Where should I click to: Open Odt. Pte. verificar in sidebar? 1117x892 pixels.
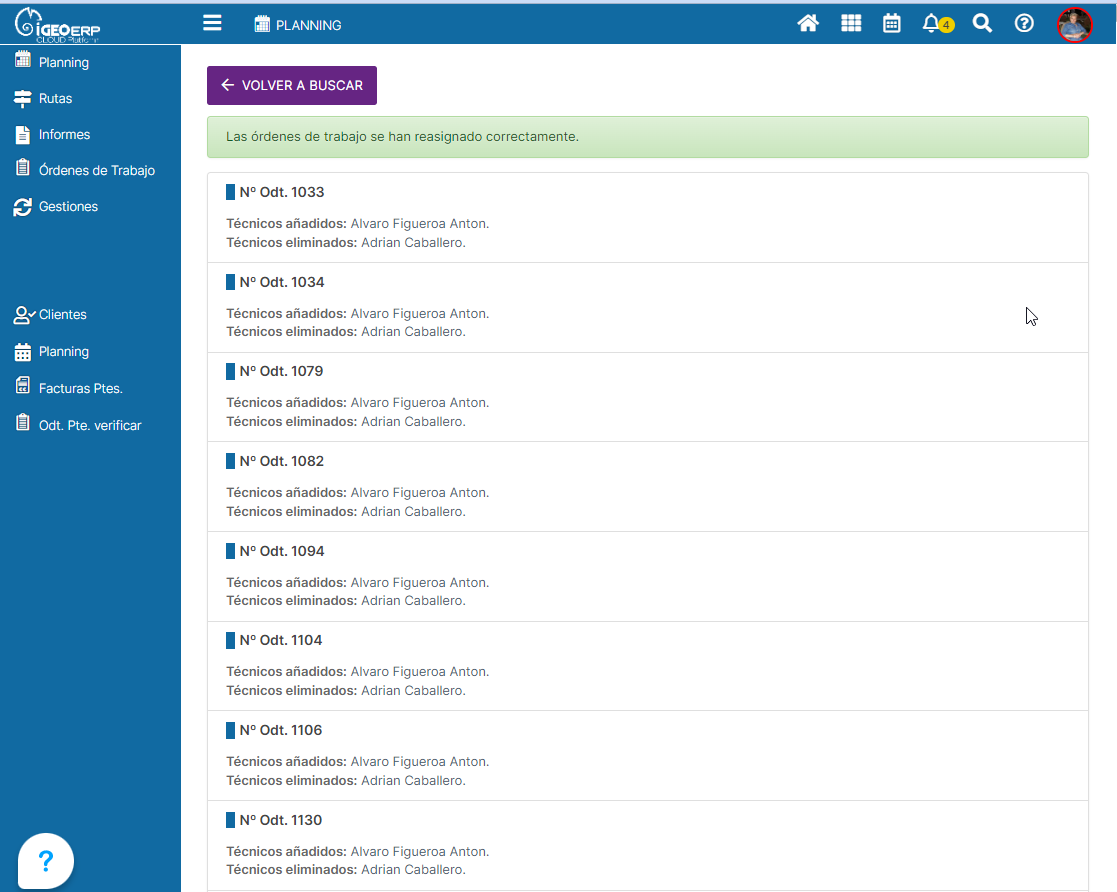coord(90,425)
